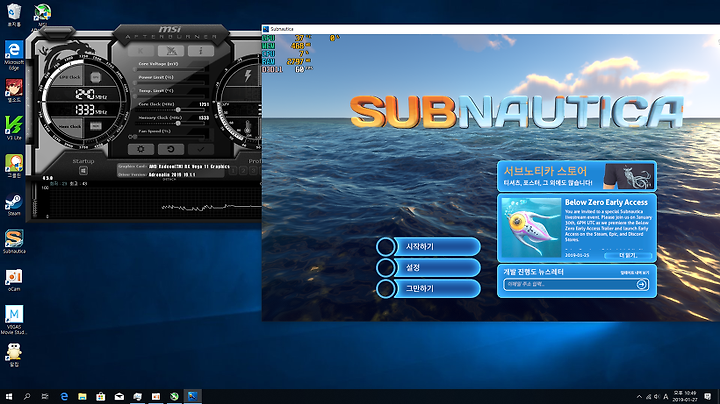The height and width of the screenshot is (404, 720).
Task: Click the Detach label under driver version
Action: tap(169, 179)
